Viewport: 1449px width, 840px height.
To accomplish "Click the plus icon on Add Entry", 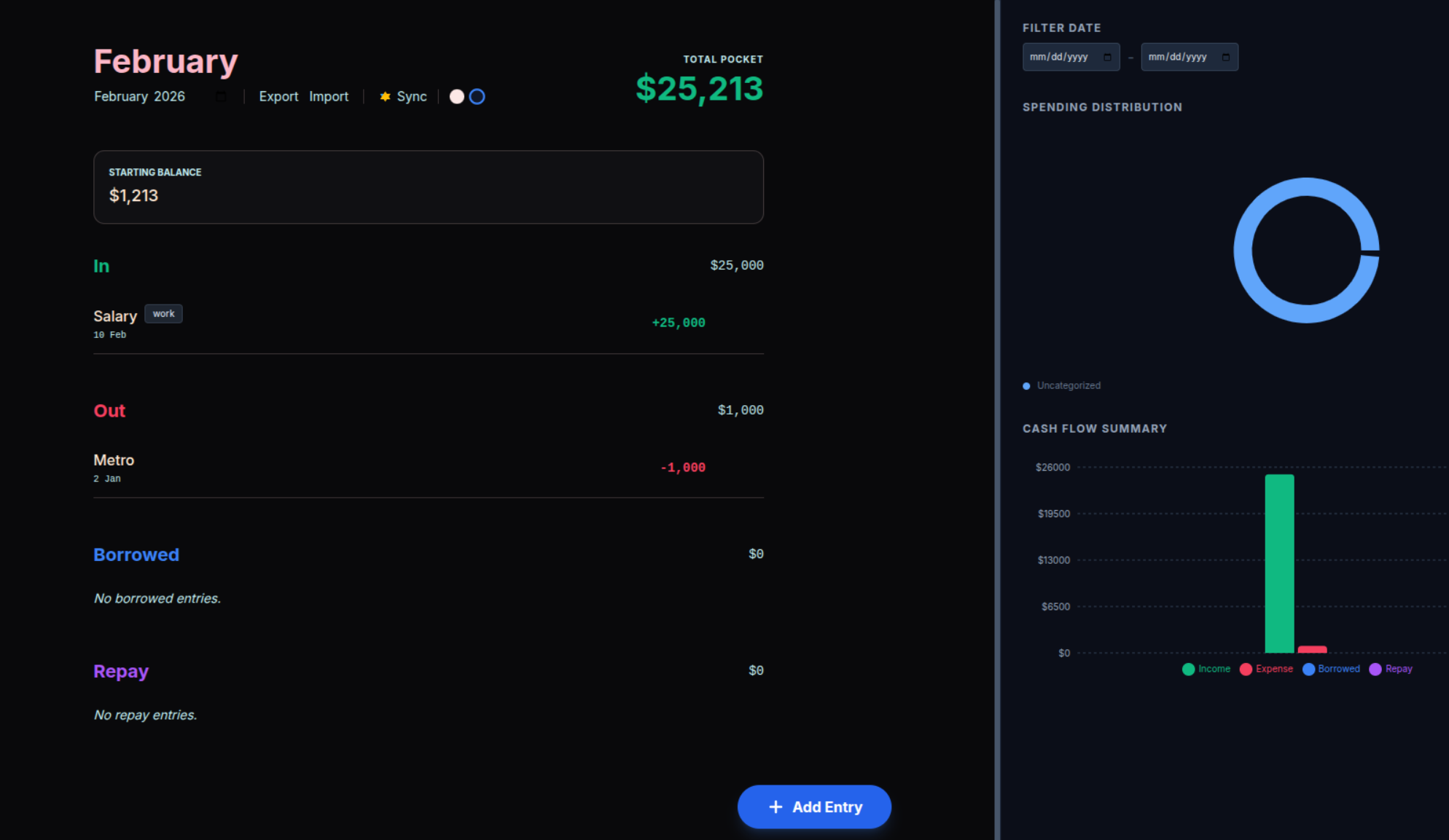I will point(776,806).
